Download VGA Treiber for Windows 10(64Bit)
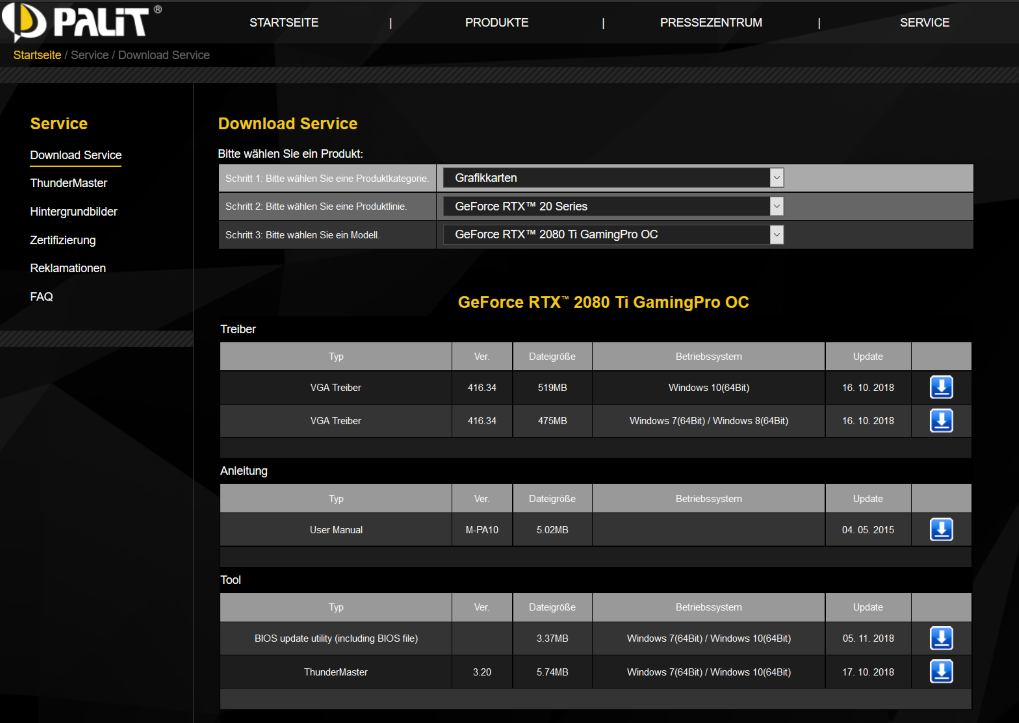This screenshot has height=723, width=1019. coord(941,387)
